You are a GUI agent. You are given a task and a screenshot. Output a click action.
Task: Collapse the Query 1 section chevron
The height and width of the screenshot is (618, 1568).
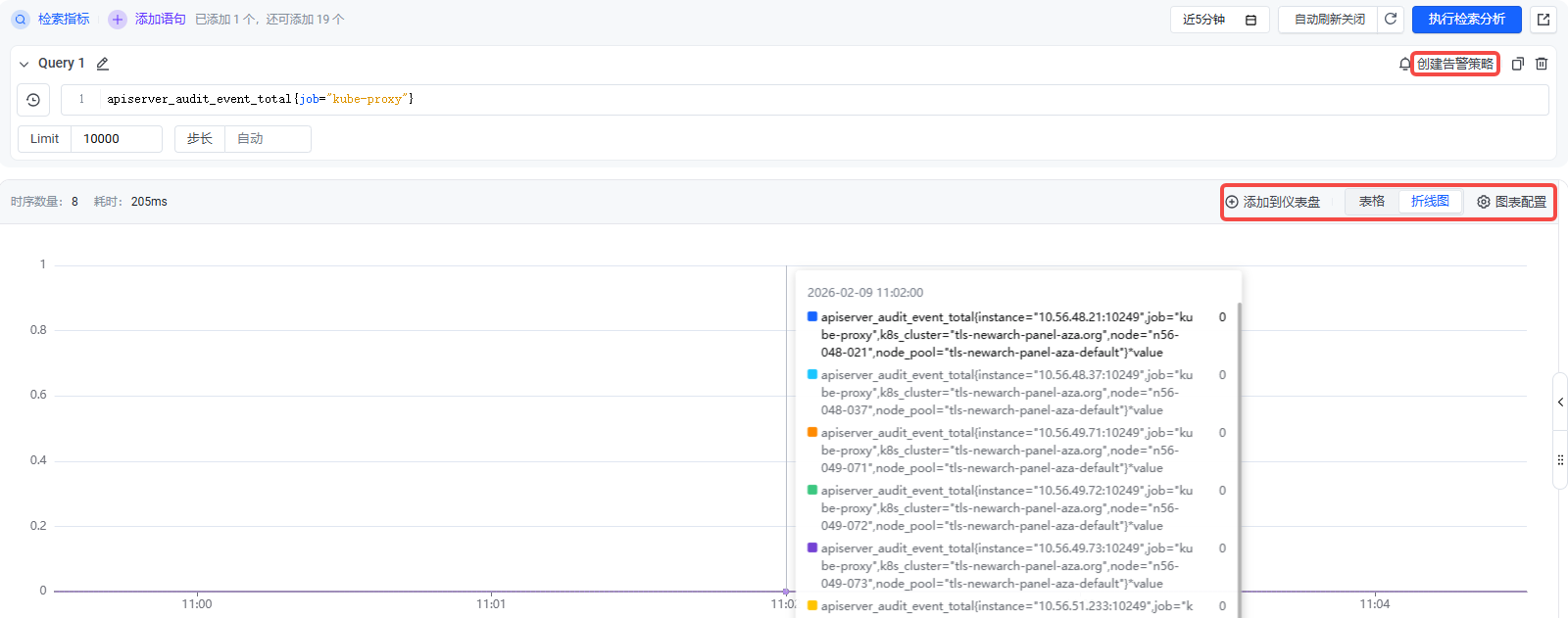[x=24, y=64]
